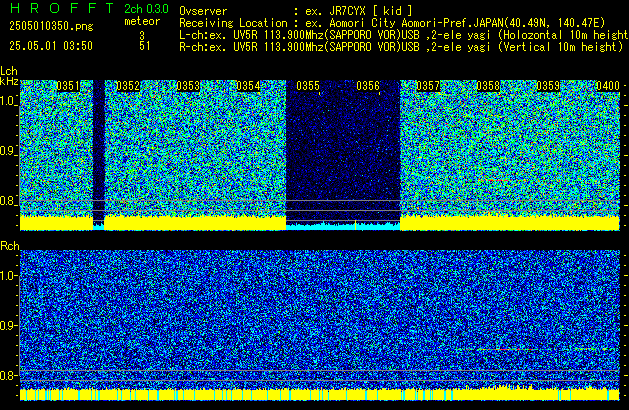Click time marker 0354 in Lch spectrogram
This screenshot has width=629, height=410.
tap(248, 86)
